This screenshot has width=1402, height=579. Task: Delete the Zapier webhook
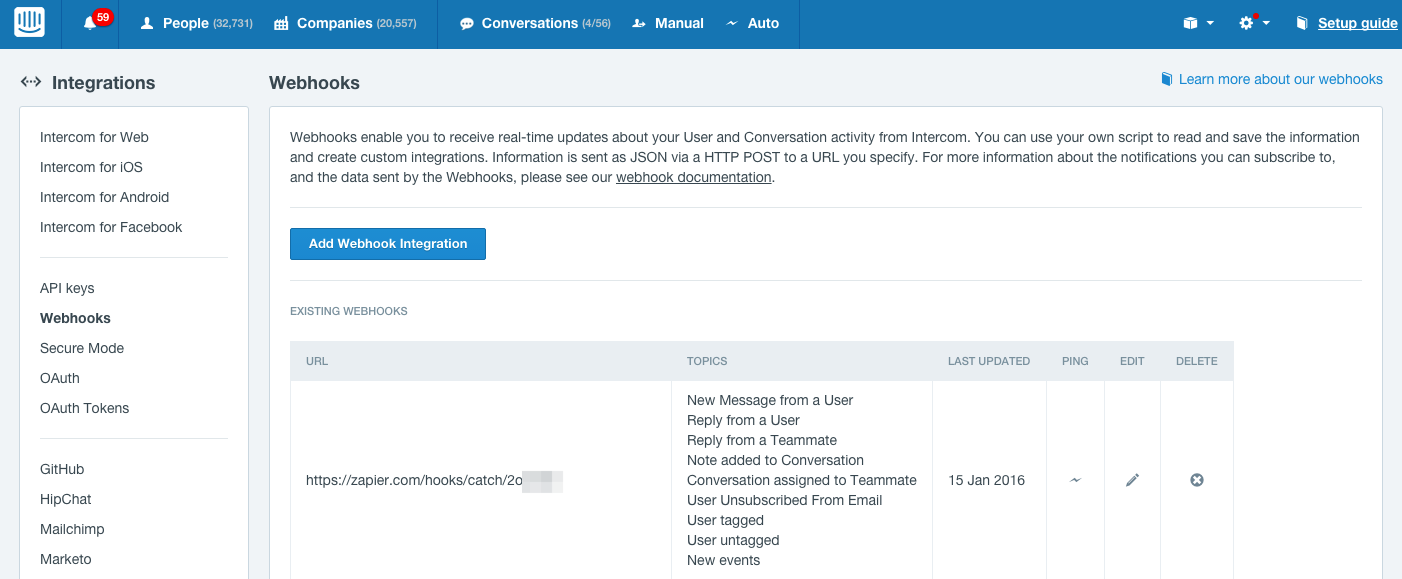click(1197, 480)
